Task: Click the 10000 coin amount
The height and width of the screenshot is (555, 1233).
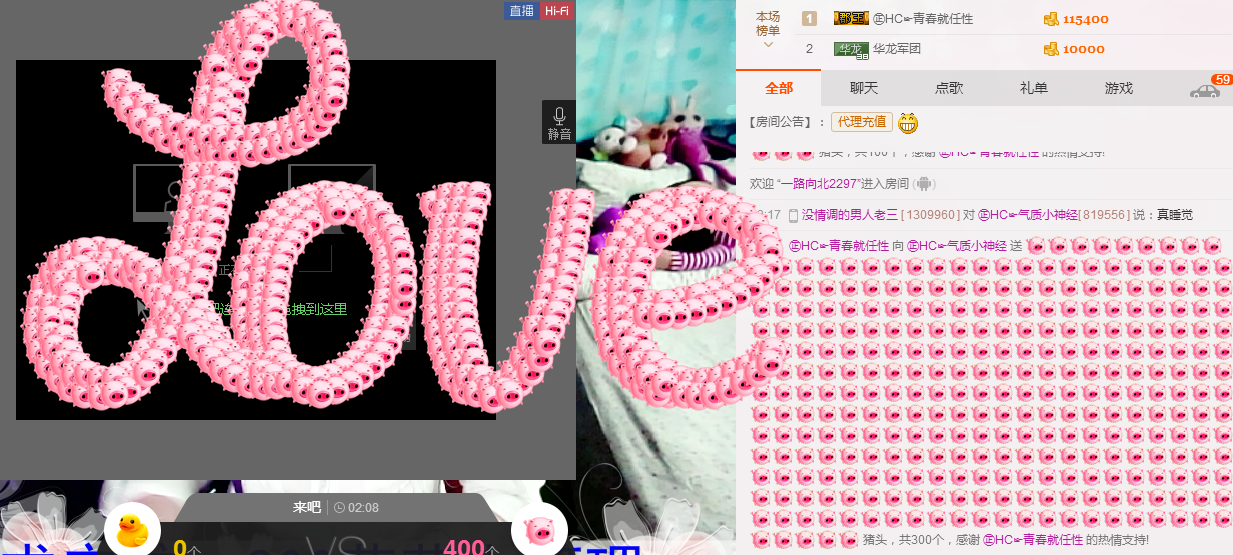Action: click(x=1084, y=49)
